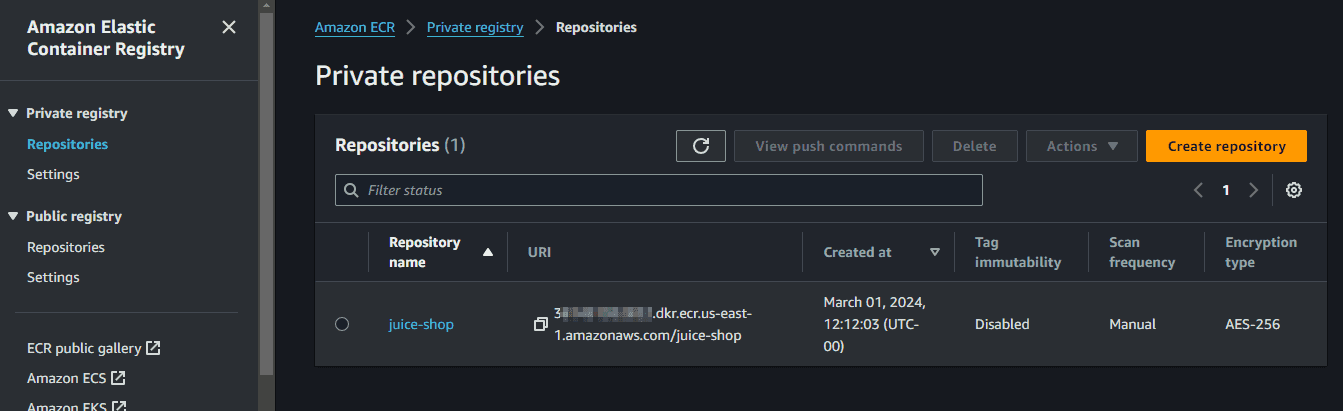Open Public registry Repositories
This screenshot has width=1343, height=411.
(x=66, y=247)
